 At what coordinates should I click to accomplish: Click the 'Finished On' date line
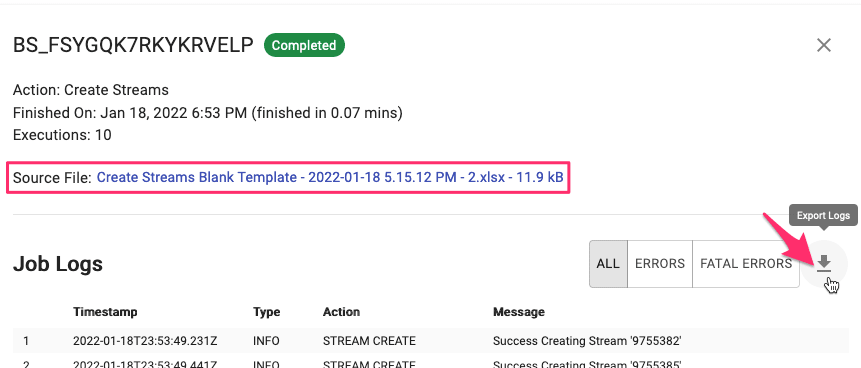[x=208, y=113]
